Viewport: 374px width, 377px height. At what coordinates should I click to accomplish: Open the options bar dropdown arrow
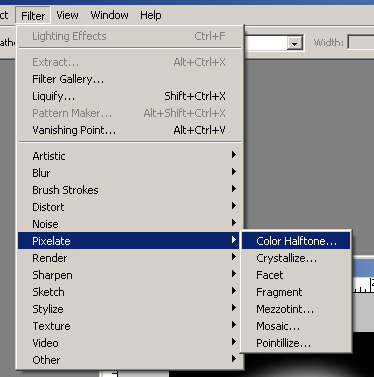tap(294, 43)
